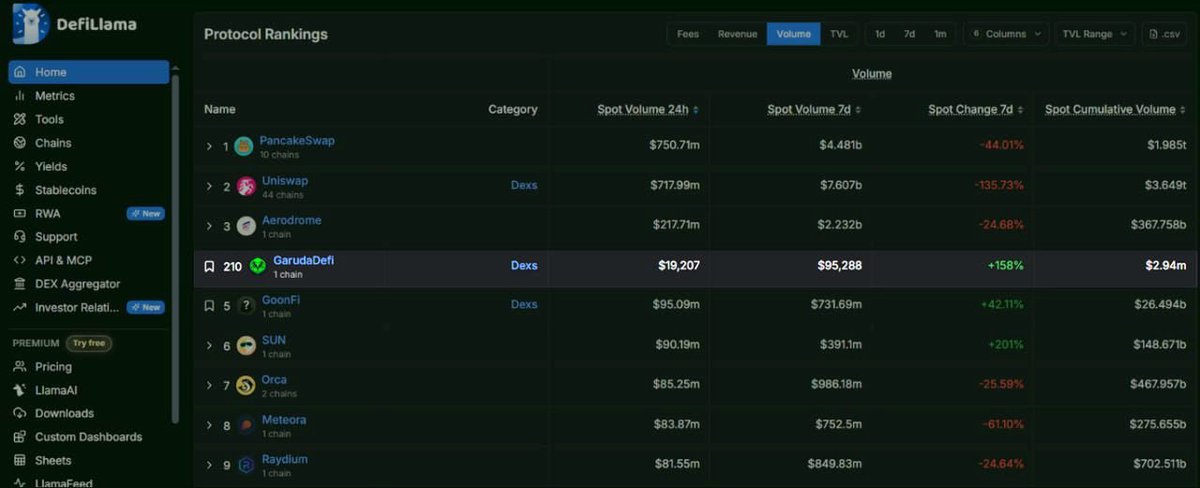Expand the Aerodrome row chevron
The image size is (1200, 488).
pyautogui.click(x=209, y=226)
